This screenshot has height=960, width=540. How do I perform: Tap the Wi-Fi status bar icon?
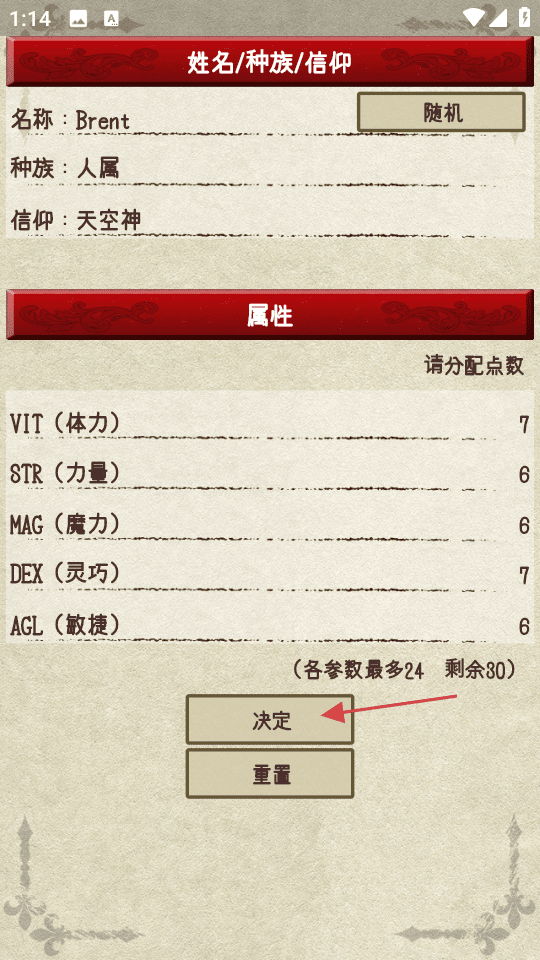click(x=473, y=18)
